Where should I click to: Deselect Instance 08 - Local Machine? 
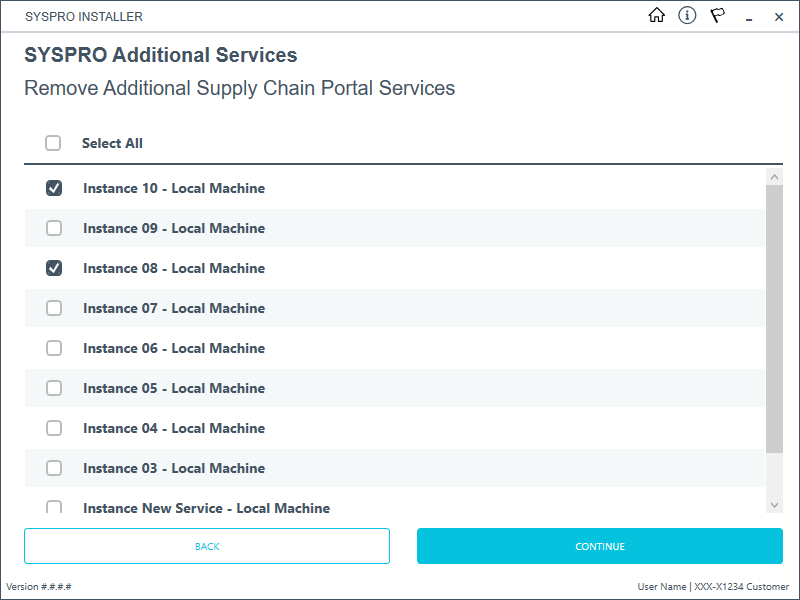[x=54, y=268]
